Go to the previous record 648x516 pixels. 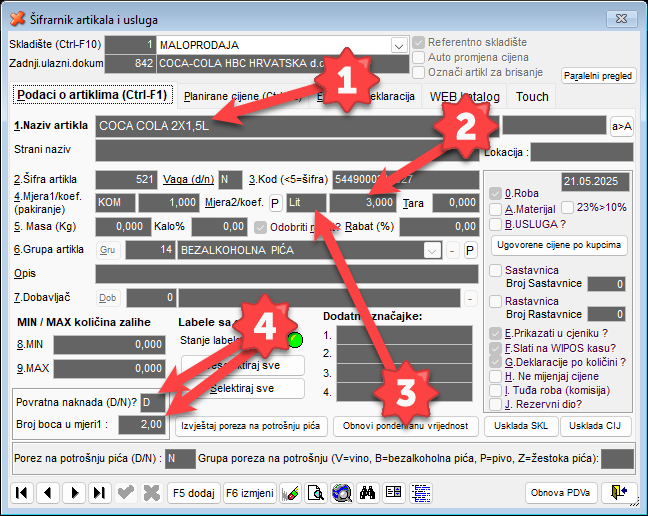tap(46, 492)
